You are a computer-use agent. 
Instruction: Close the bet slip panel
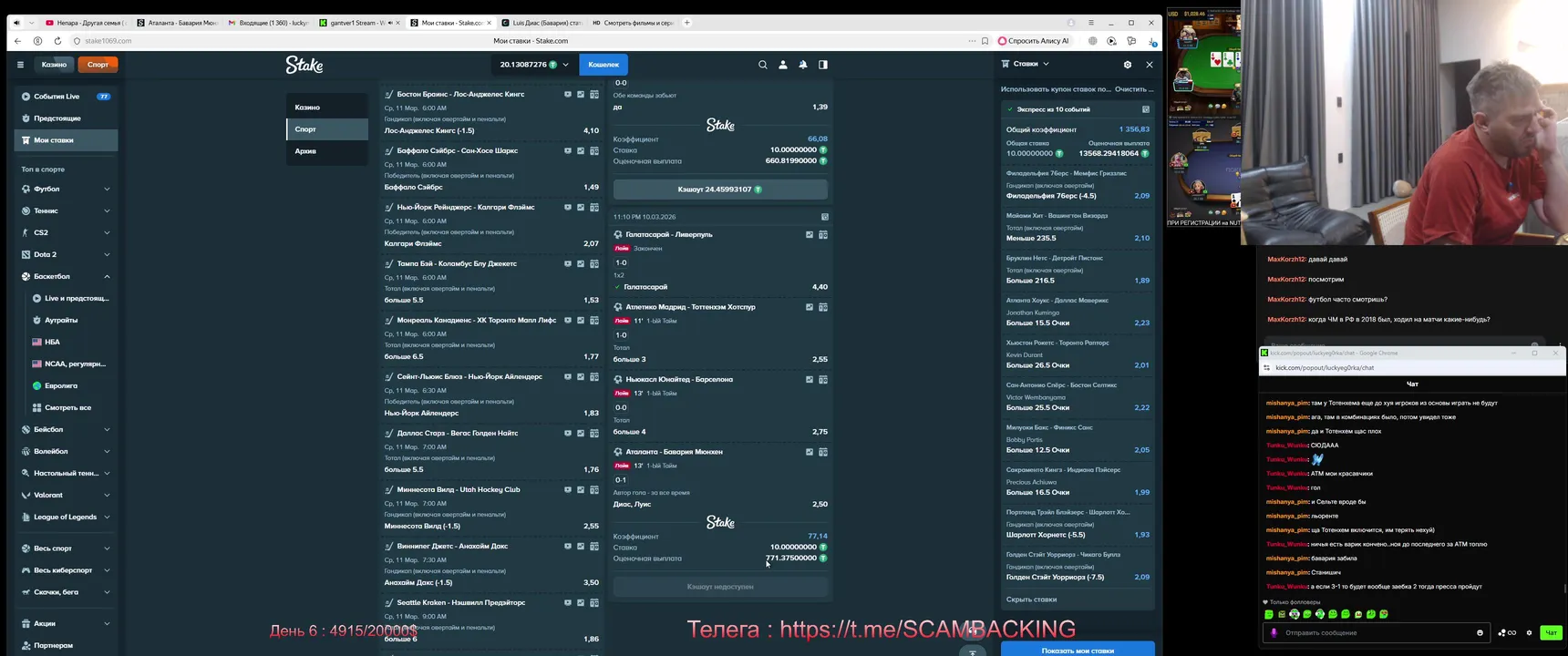[1150, 65]
